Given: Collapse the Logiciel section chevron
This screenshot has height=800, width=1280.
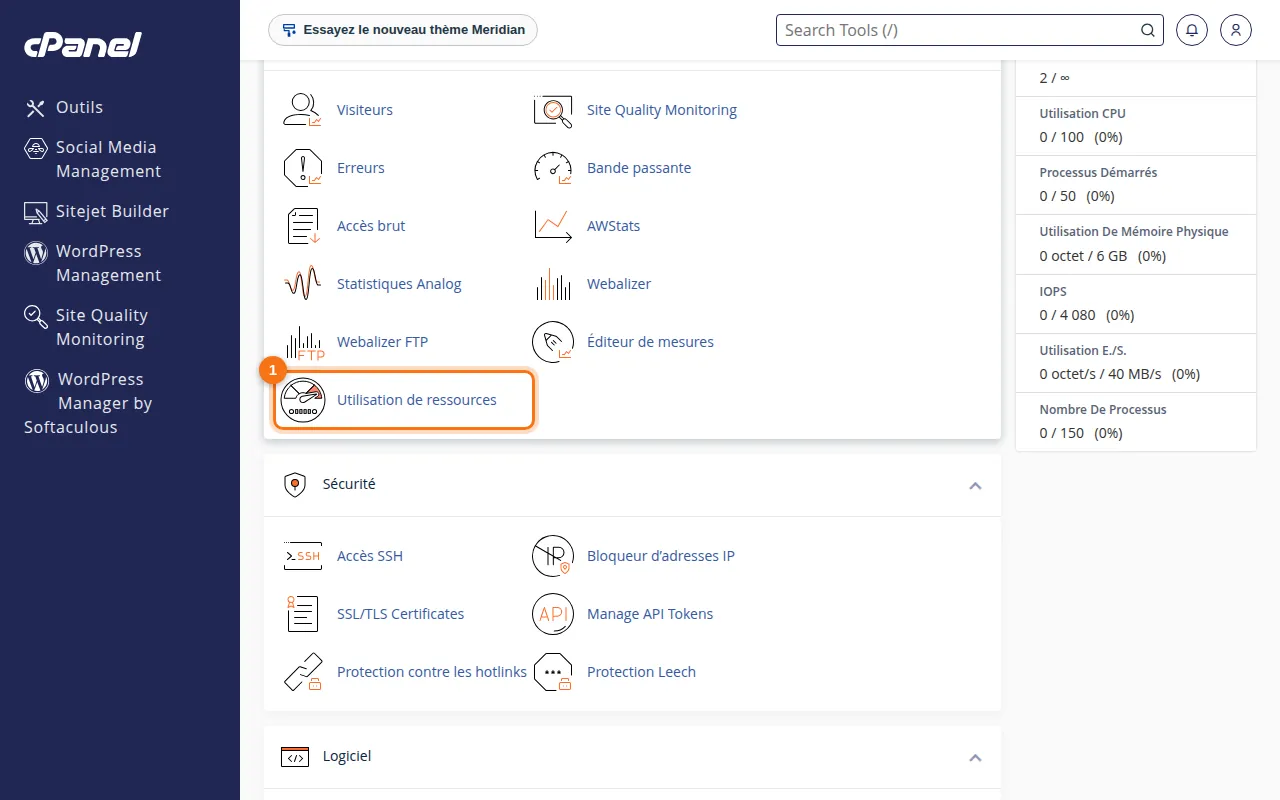Looking at the screenshot, I should coord(975,758).
